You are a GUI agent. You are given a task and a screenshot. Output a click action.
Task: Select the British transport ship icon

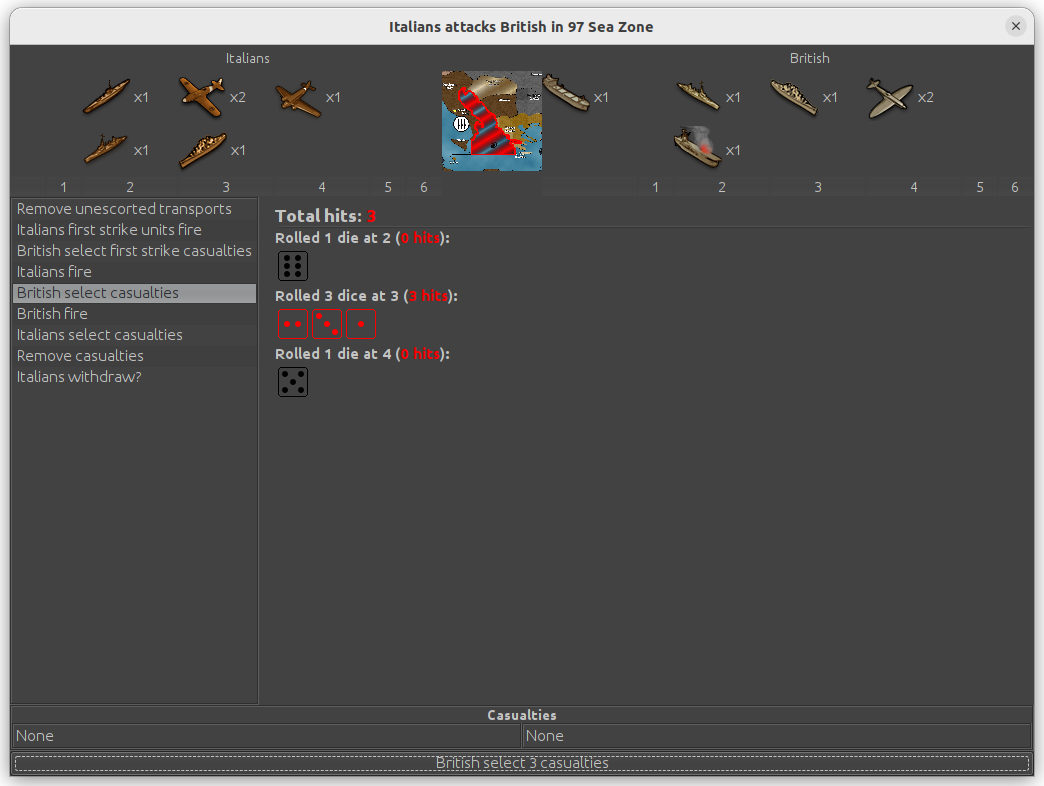[x=565, y=96]
